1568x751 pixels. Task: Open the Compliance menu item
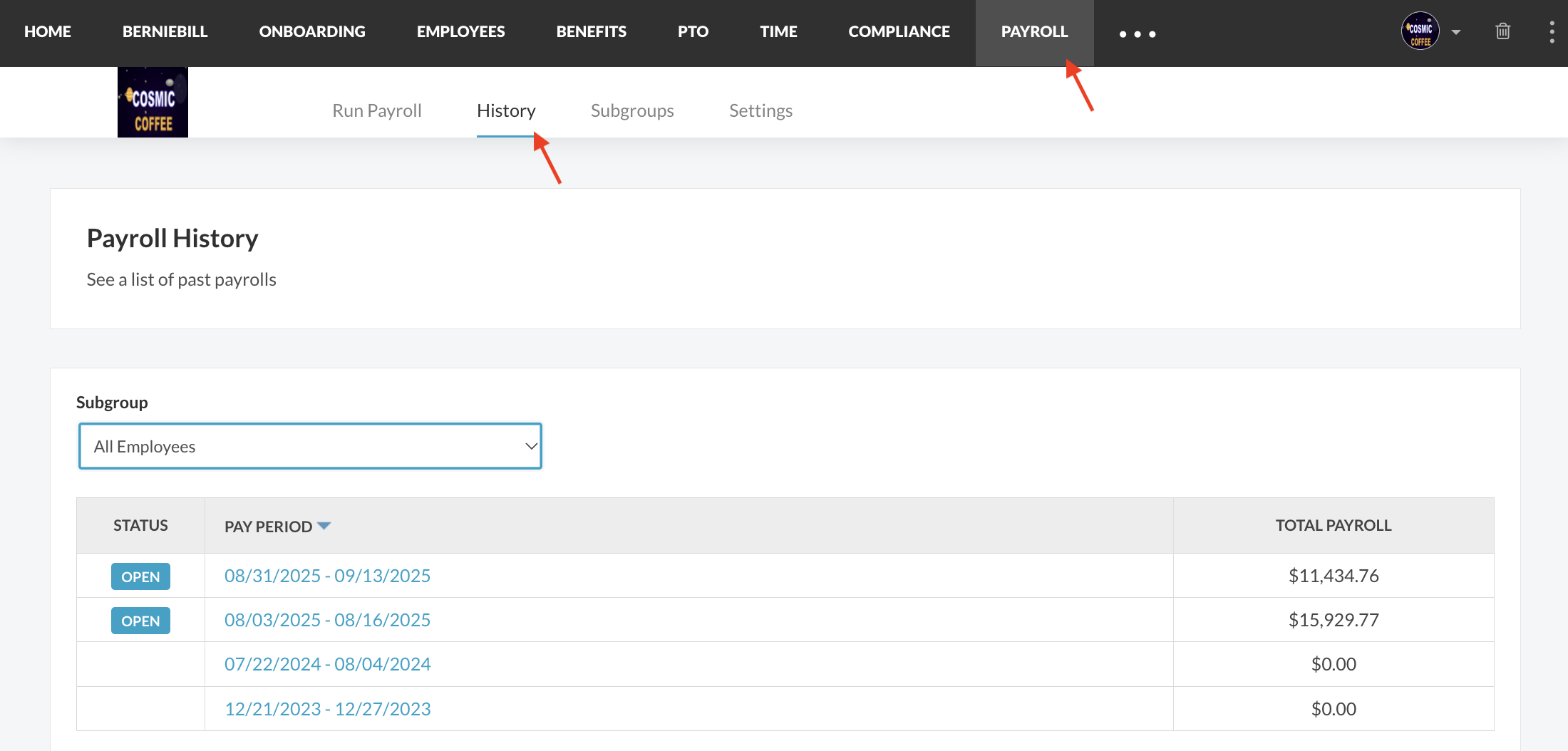[899, 31]
